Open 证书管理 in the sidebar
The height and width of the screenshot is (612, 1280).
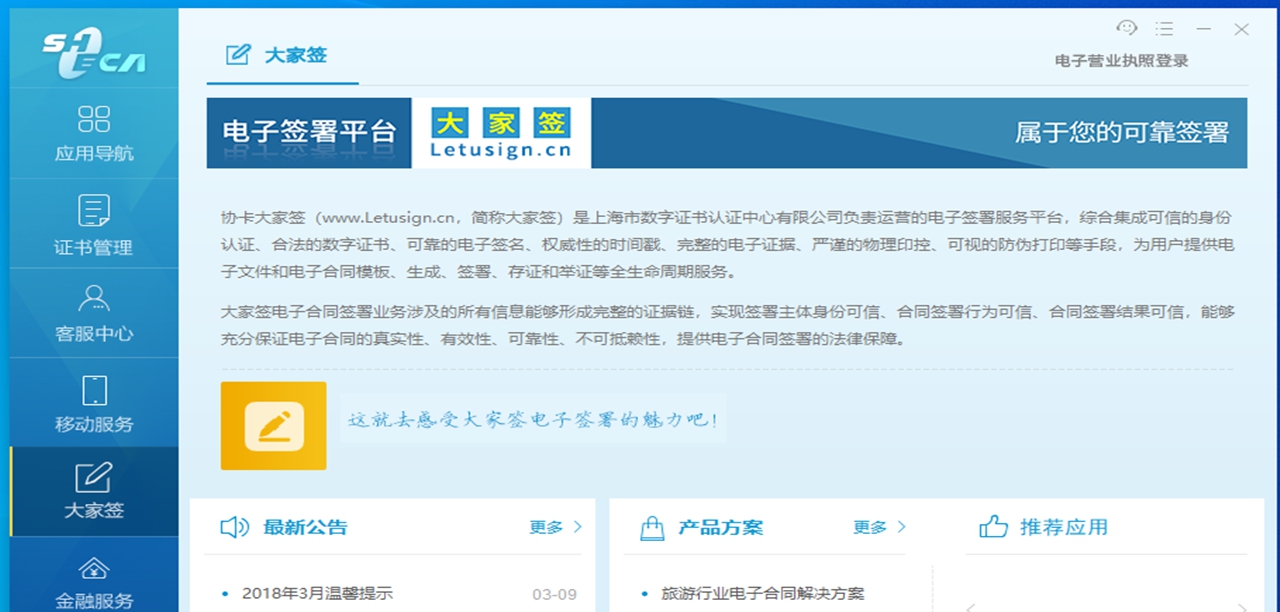[x=94, y=224]
